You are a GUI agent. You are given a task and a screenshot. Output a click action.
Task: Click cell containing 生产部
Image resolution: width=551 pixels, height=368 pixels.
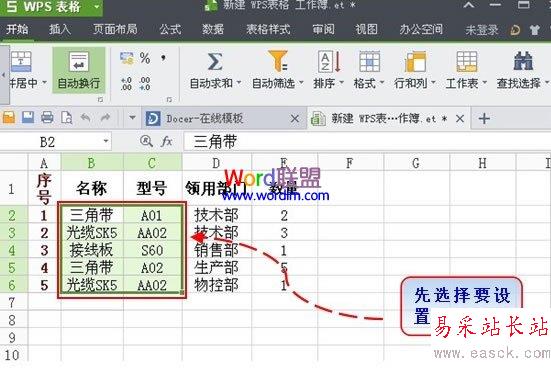coord(217,268)
